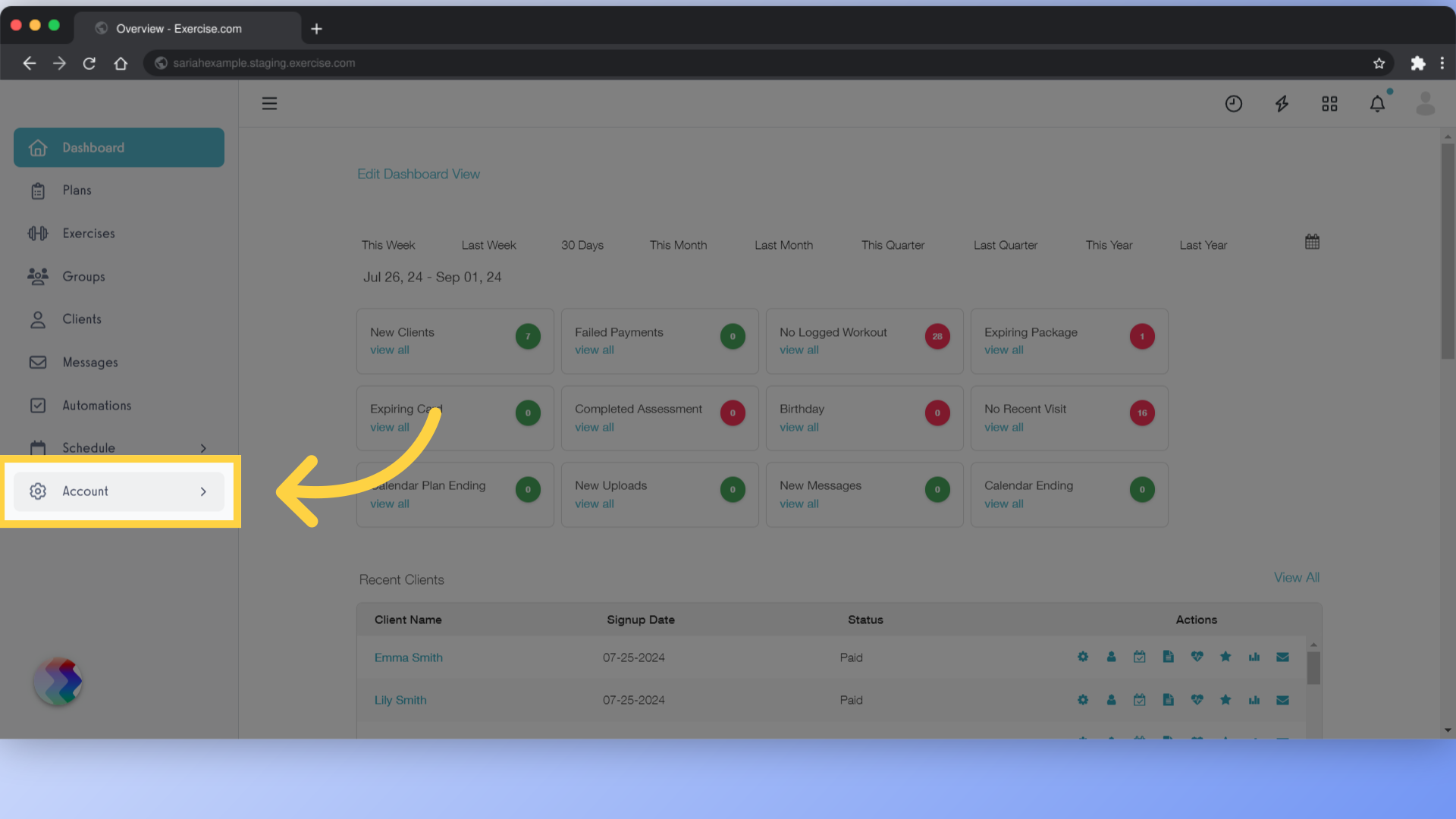Click star icon in Lily Smith row
The image size is (1456, 819).
pyautogui.click(x=1225, y=700)
